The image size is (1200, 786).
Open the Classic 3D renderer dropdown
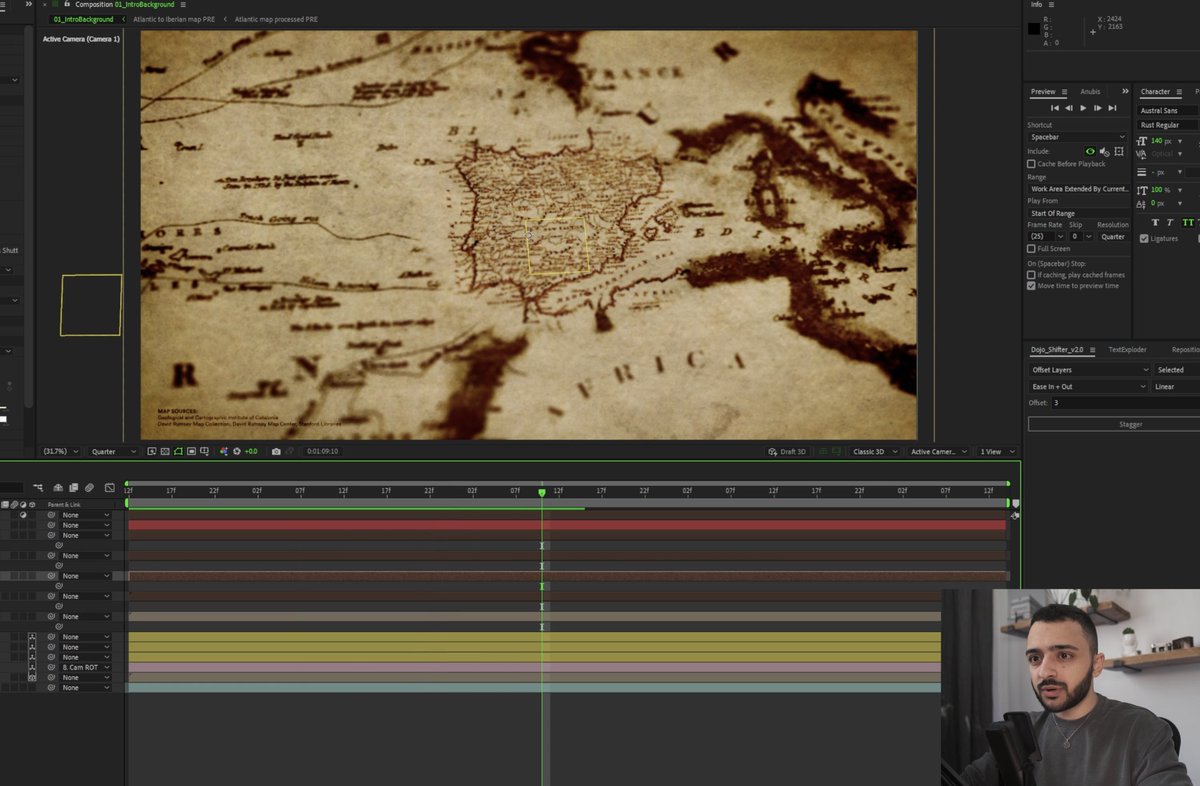coord(875,452)
